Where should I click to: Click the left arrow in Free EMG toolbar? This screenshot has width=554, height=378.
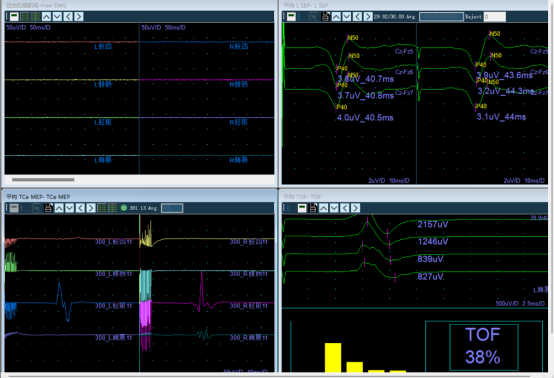tap(68, 16)
